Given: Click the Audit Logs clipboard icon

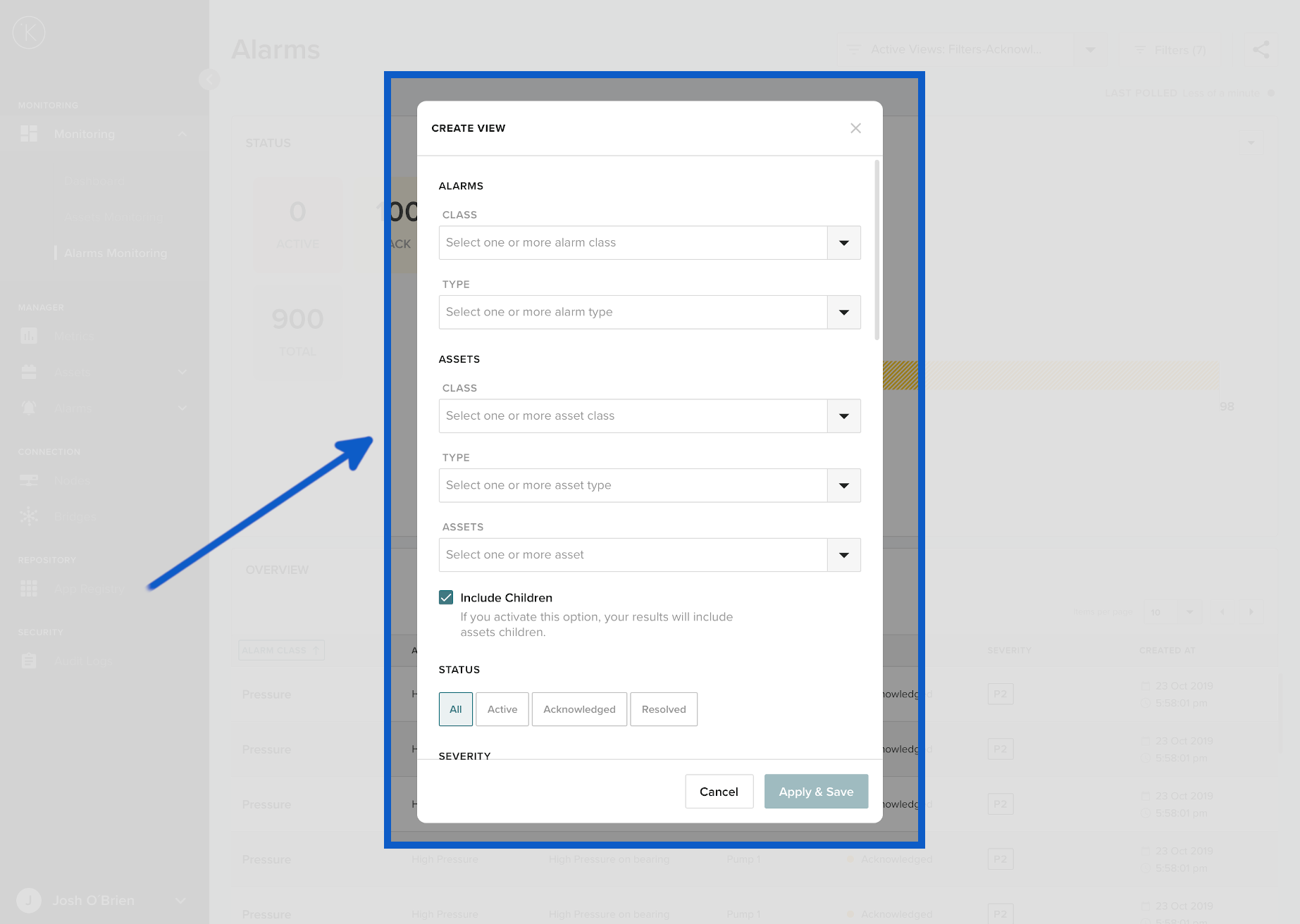Looking at the screenshot, I should coord(29,661).
